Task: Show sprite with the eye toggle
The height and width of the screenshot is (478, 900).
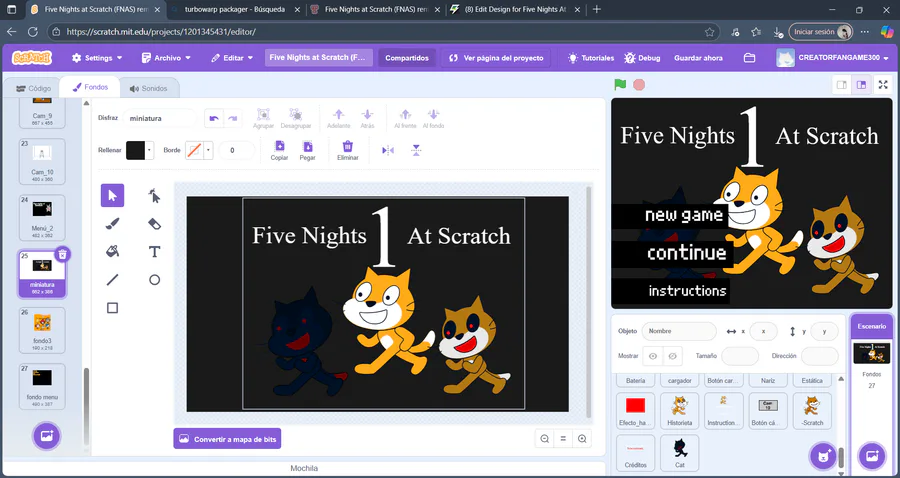Action: coord(653,356)
